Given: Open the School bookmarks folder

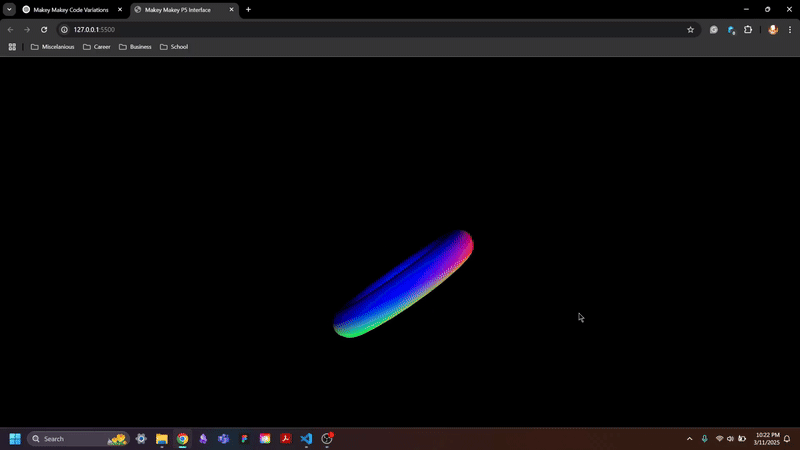Looking at the screenshot, I should coord(174,47).
